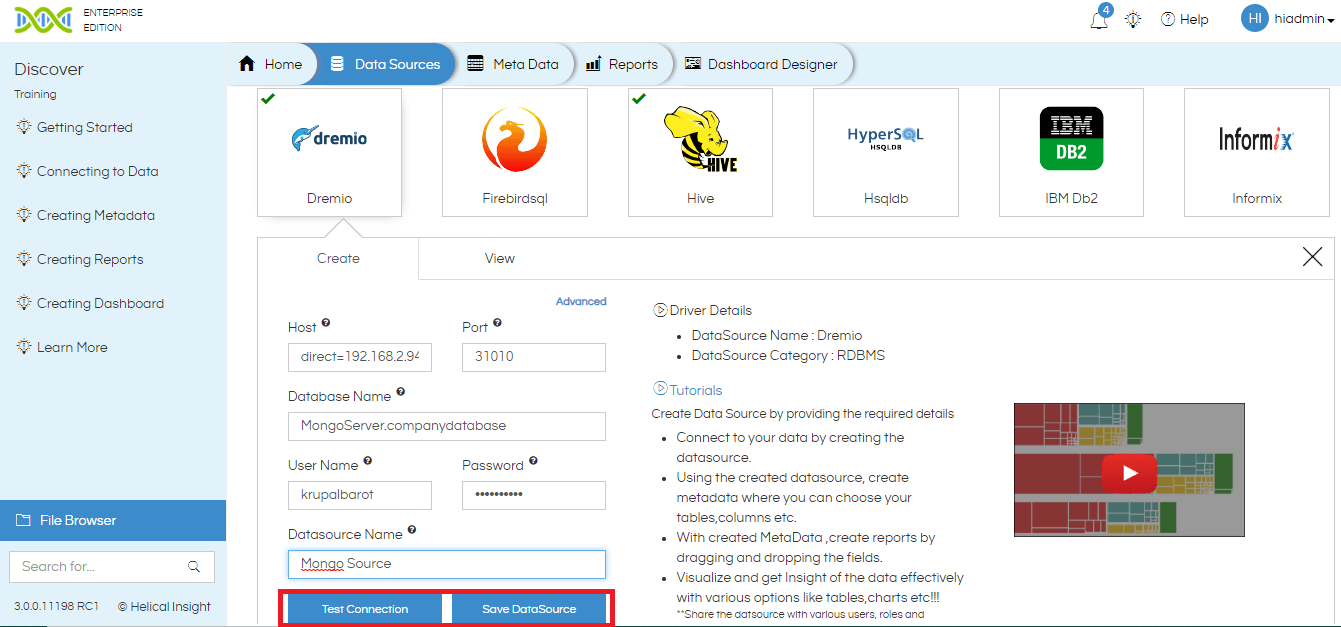
Task: Switch to the Create tab
Action: tap(338, 258)
